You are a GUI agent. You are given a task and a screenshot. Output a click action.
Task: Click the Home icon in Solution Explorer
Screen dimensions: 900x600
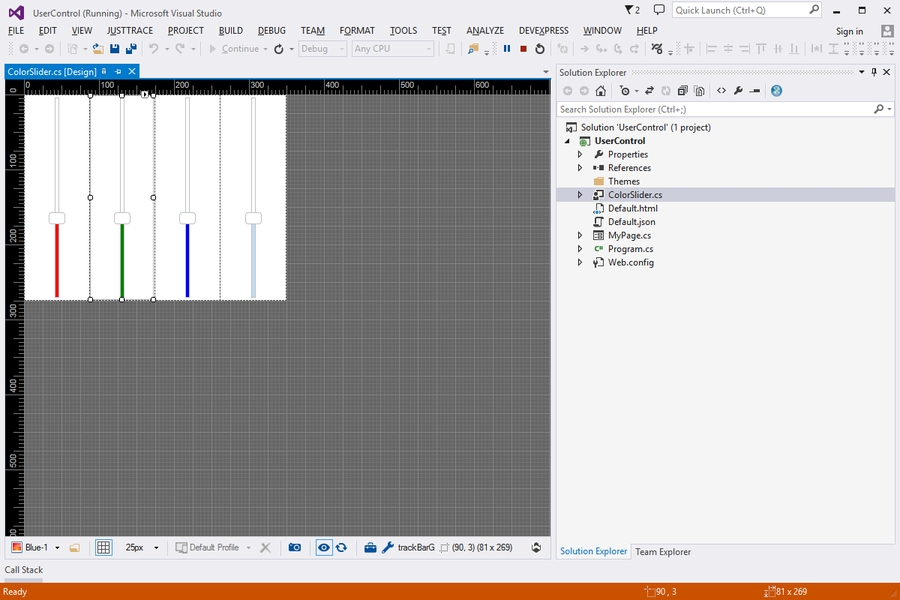(601, 91)
